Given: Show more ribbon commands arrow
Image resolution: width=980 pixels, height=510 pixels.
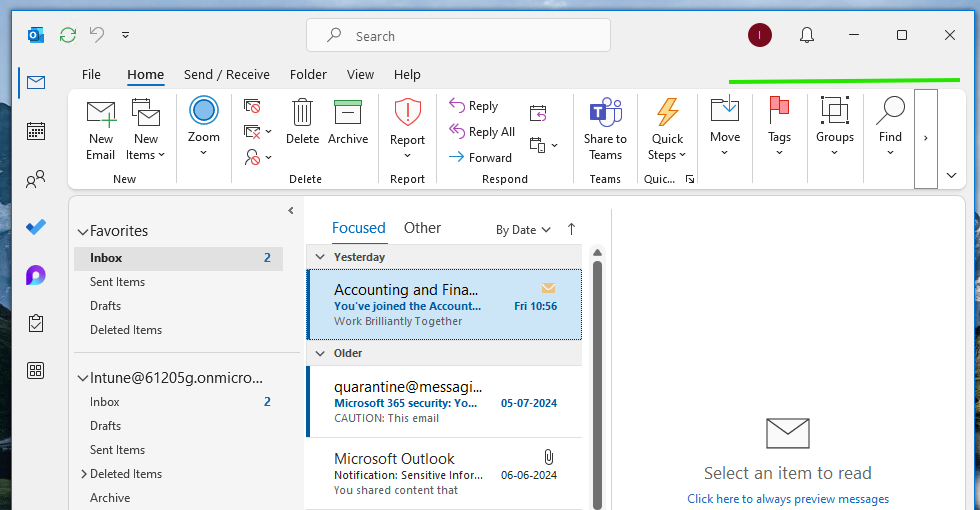Looking at the screenshot, I should (926, 138).
